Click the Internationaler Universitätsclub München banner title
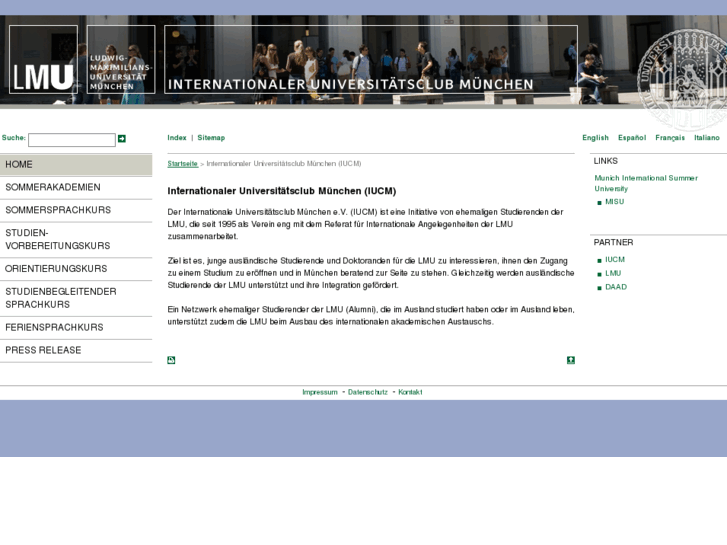 pyautogui.click(x=351, y=84)
